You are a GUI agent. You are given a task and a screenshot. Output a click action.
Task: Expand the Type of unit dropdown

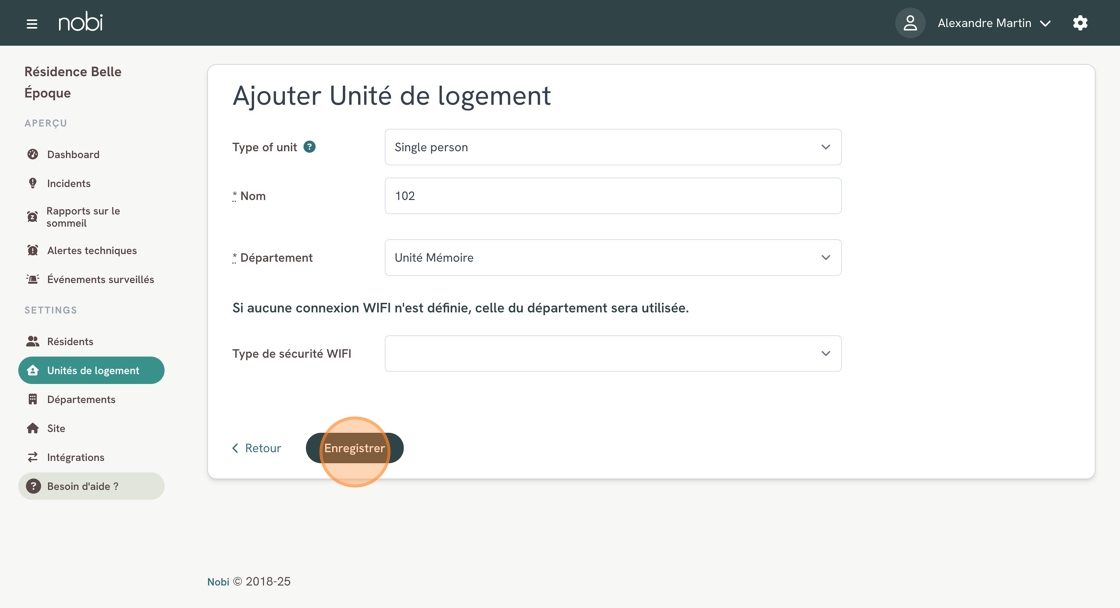(x=613, y=147)
